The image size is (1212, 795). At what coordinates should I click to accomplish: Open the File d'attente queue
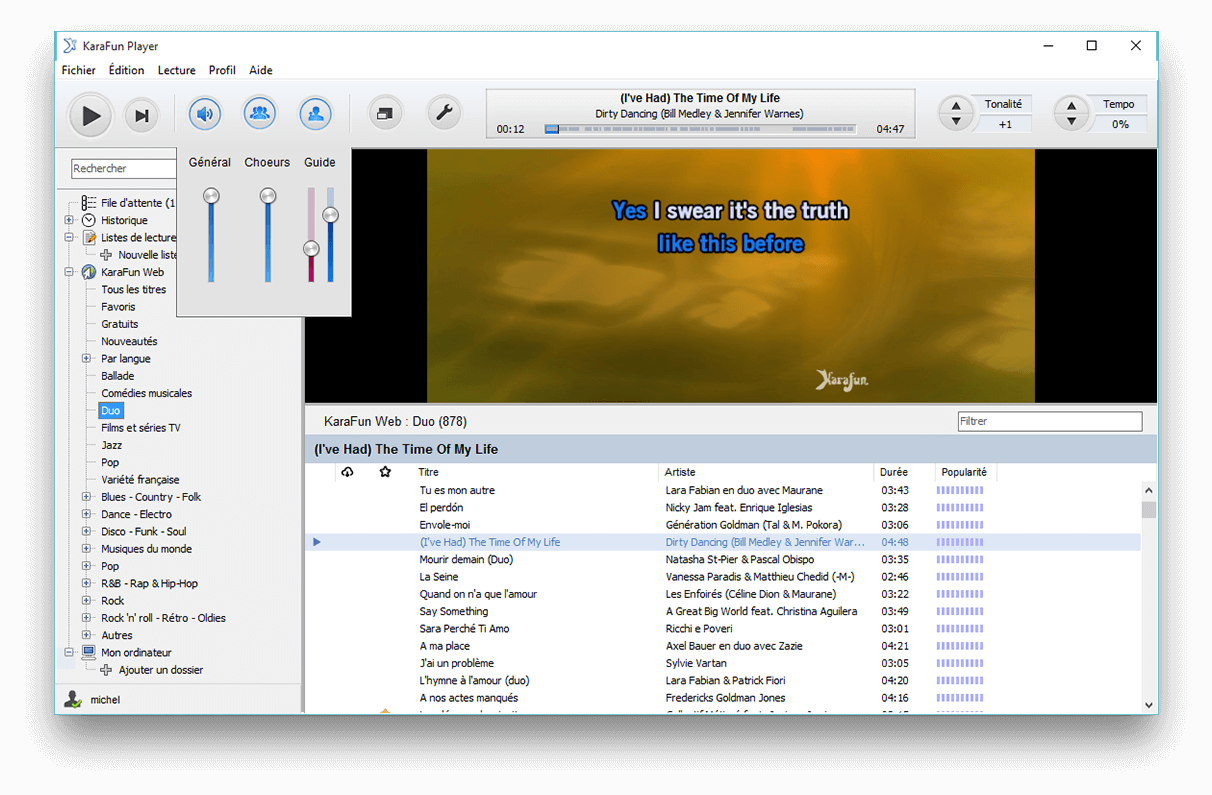136,203
